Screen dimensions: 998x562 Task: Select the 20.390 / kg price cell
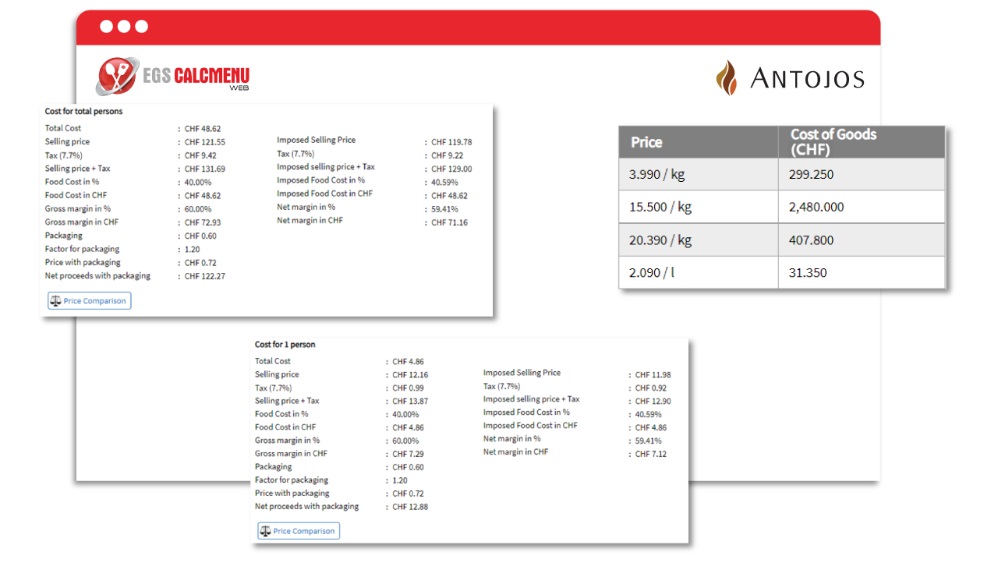tap(698, 240)
